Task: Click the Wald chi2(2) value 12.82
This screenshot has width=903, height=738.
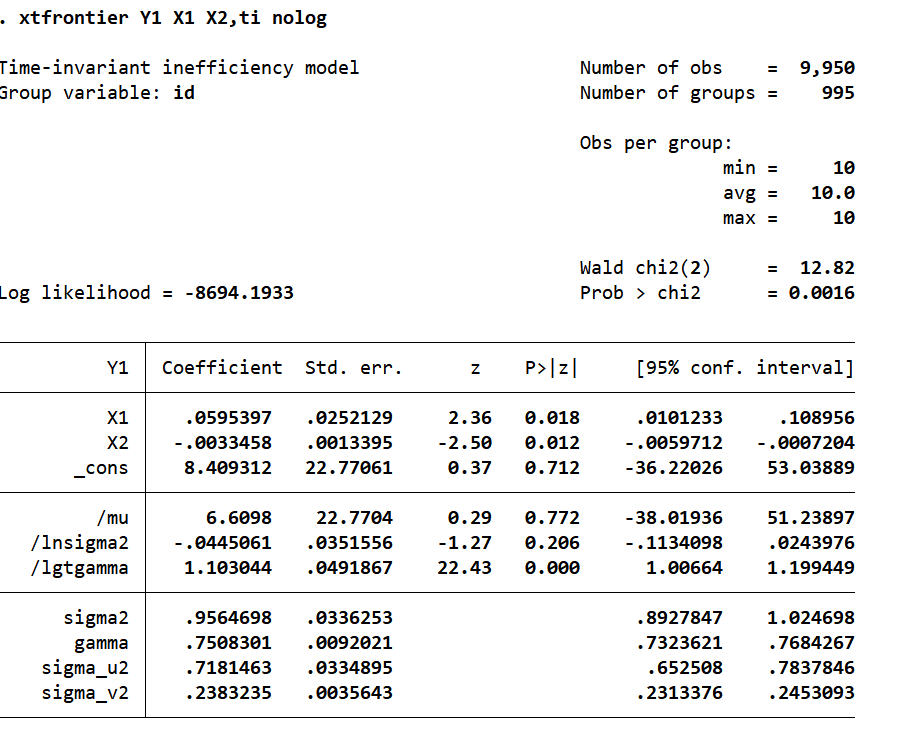Action: [x=826, y=268]
